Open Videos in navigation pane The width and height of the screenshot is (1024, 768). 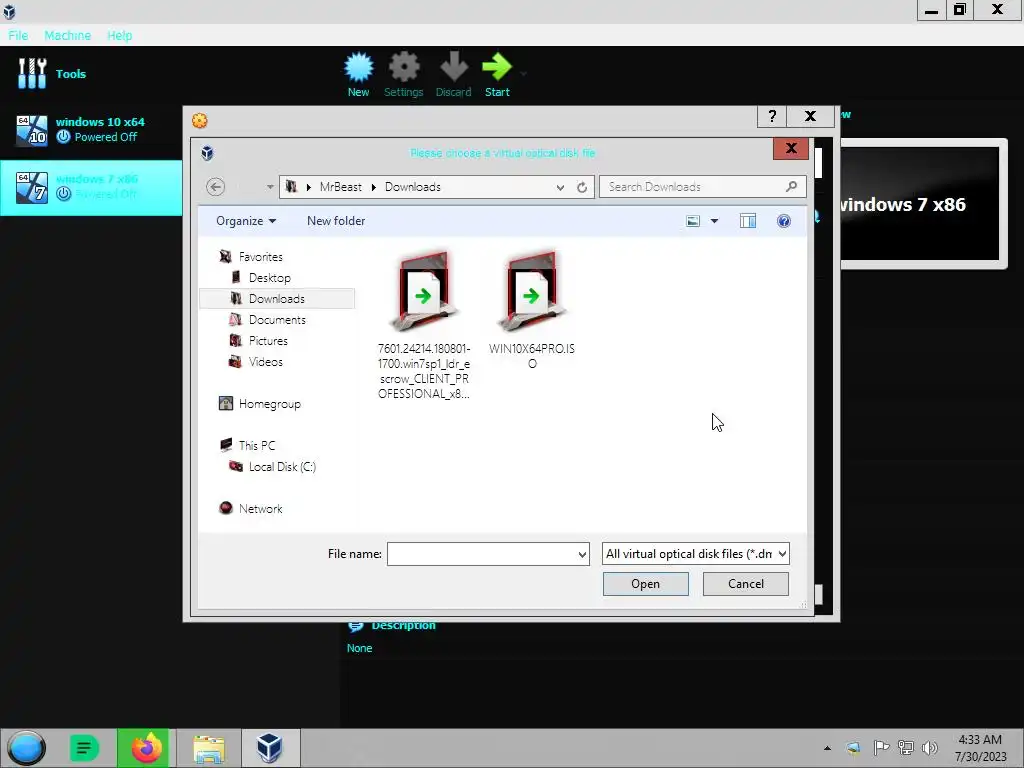265,361
